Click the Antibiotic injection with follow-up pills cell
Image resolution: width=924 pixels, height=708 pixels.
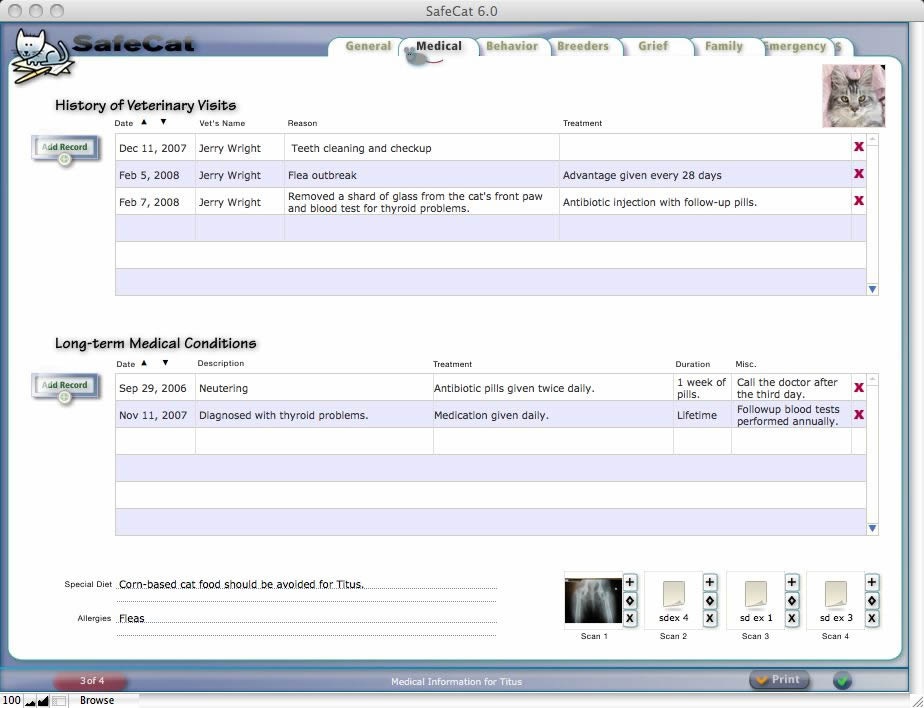[705, 202]
